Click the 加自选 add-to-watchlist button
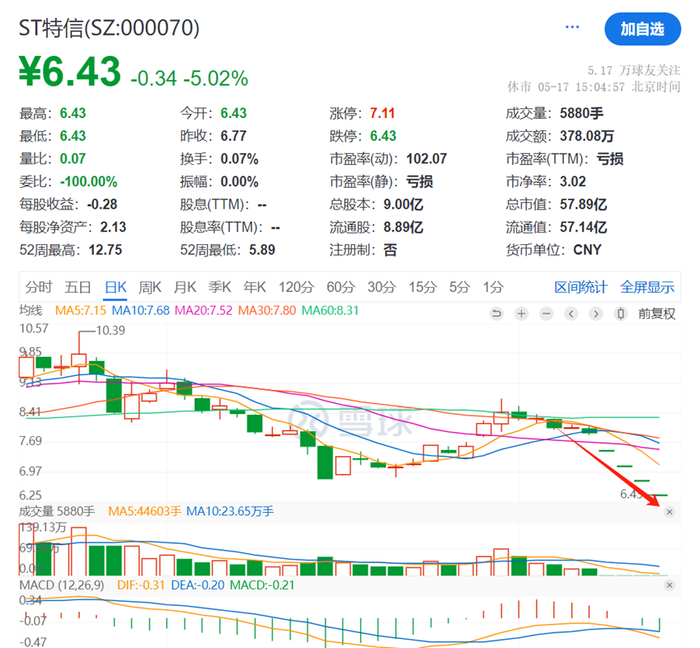Viewport: 700px width, 648px height. [x=642, y=29]
